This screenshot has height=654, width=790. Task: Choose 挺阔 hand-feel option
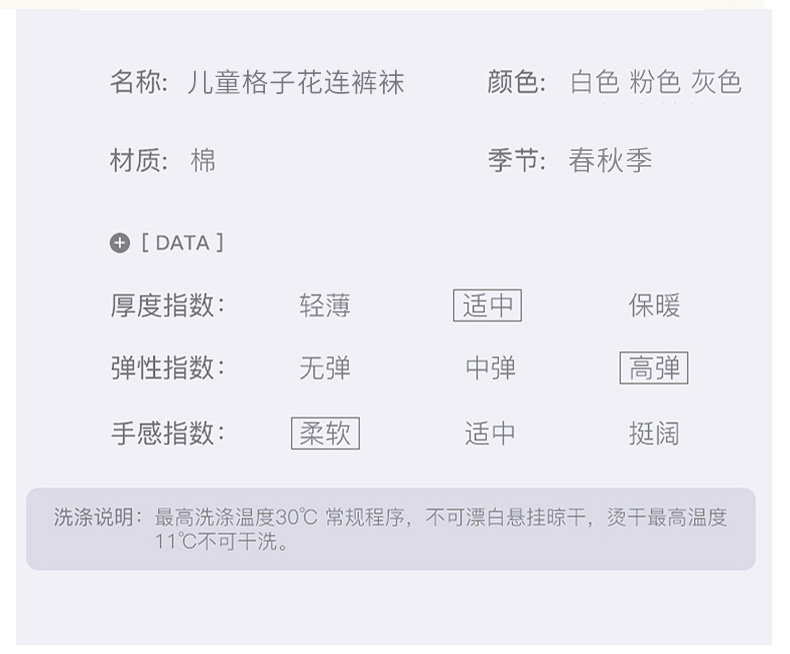654,433
